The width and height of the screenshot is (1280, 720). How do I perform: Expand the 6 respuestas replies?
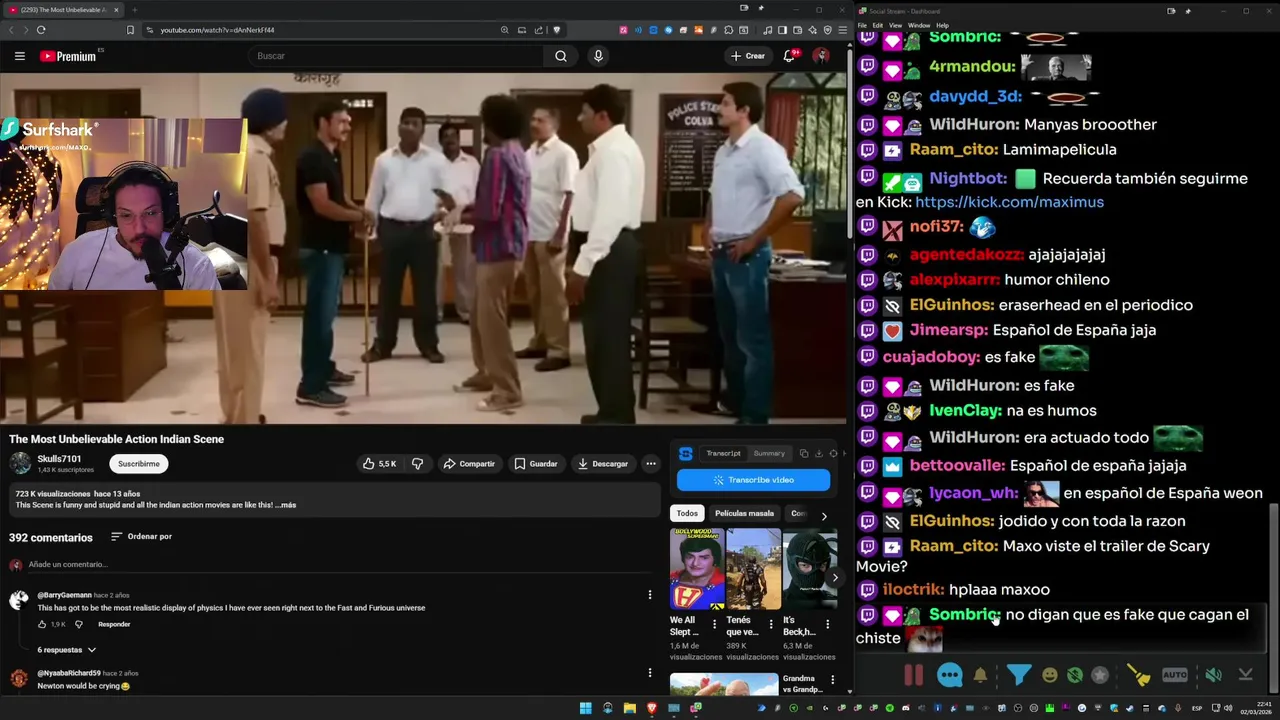(67, 650)
